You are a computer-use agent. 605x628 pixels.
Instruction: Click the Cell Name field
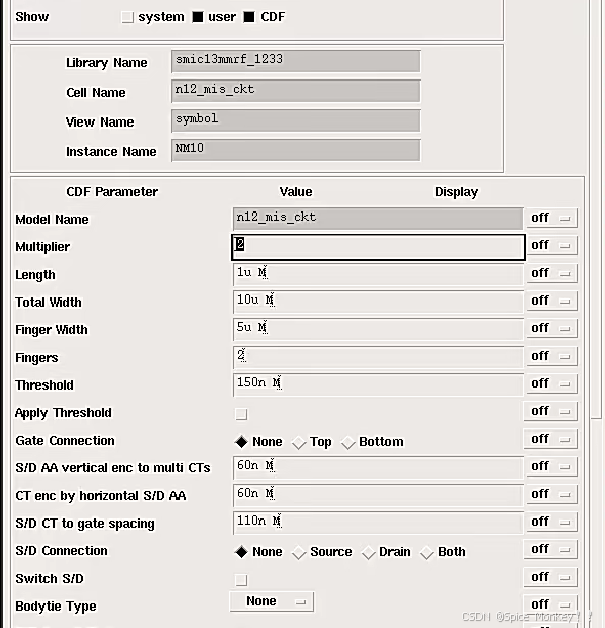(x=296, y=91)
